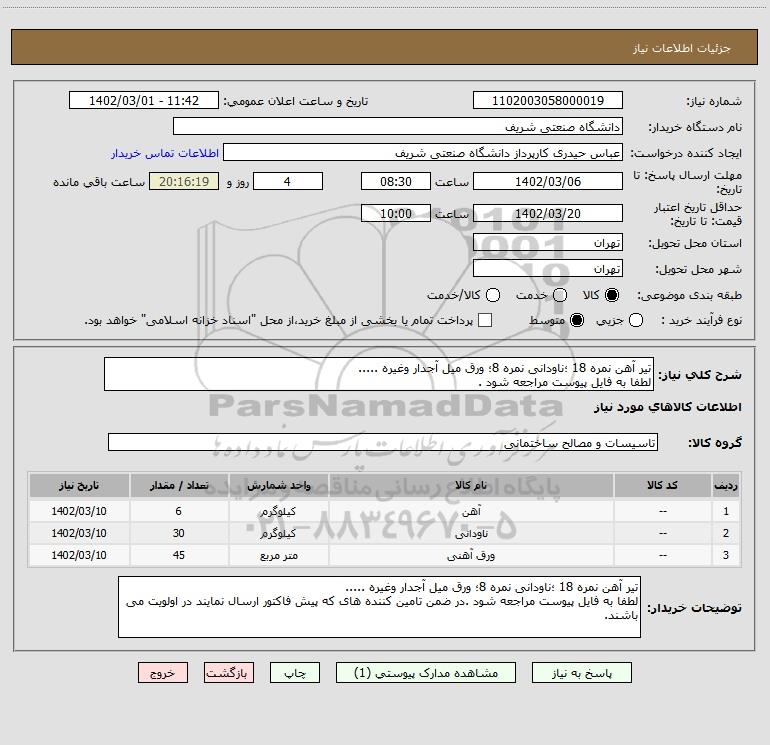
Task: Click the تاریخ نیاز column header
Action: (79, 485)
